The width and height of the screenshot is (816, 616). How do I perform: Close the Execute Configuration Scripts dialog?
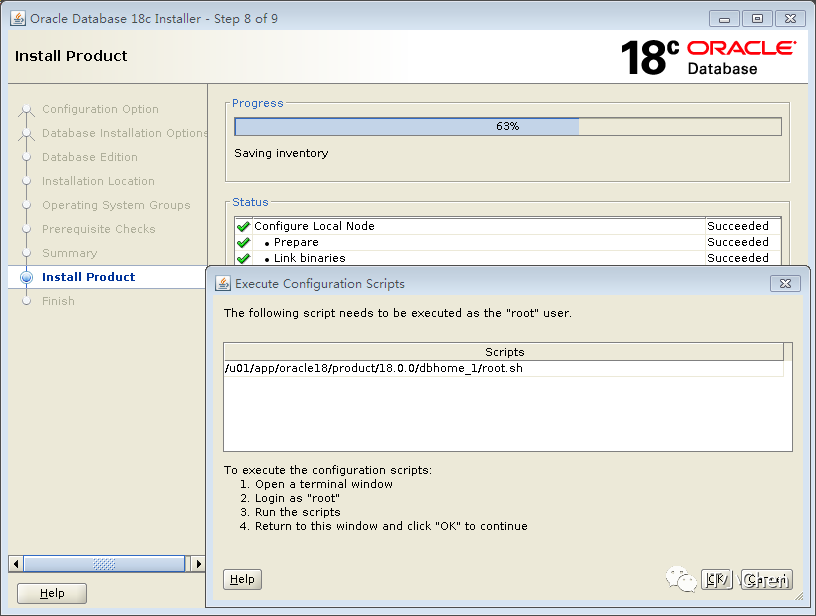click(785, 284)
